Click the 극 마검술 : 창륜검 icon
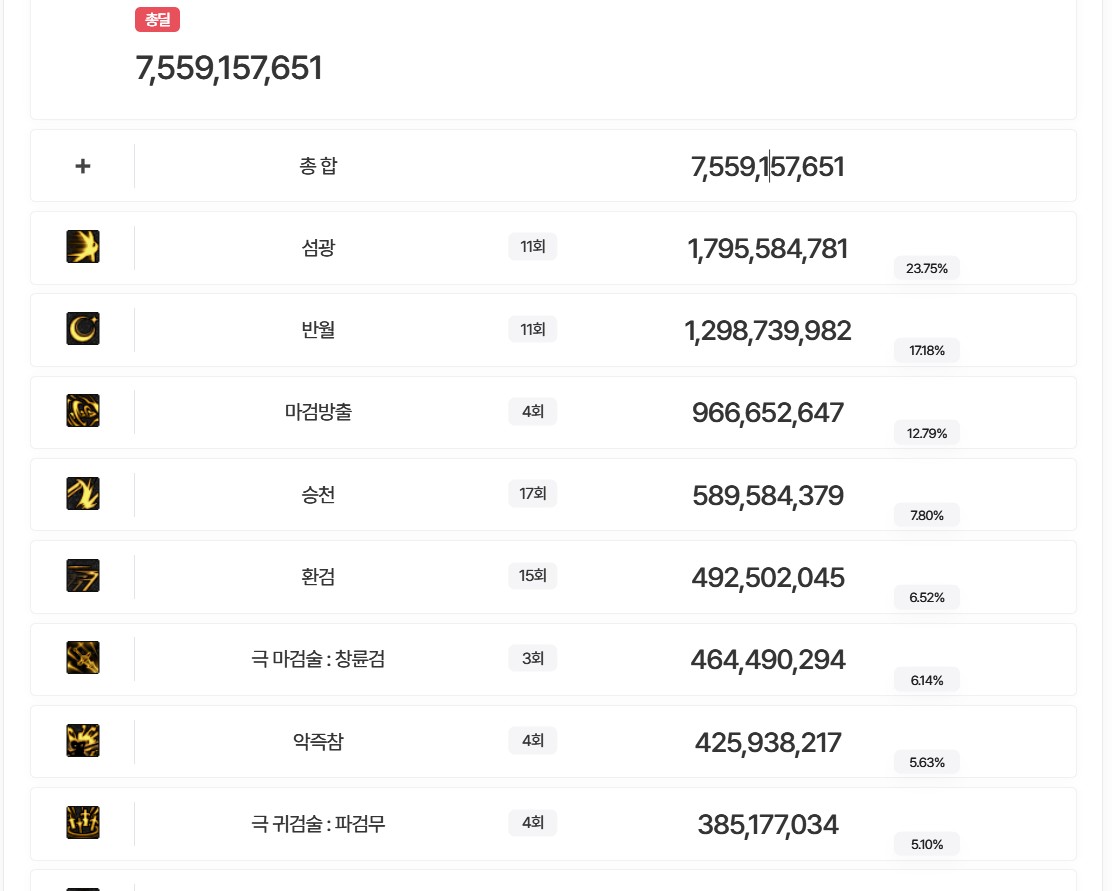This screenshot has width=1112, height=891. 83,658
